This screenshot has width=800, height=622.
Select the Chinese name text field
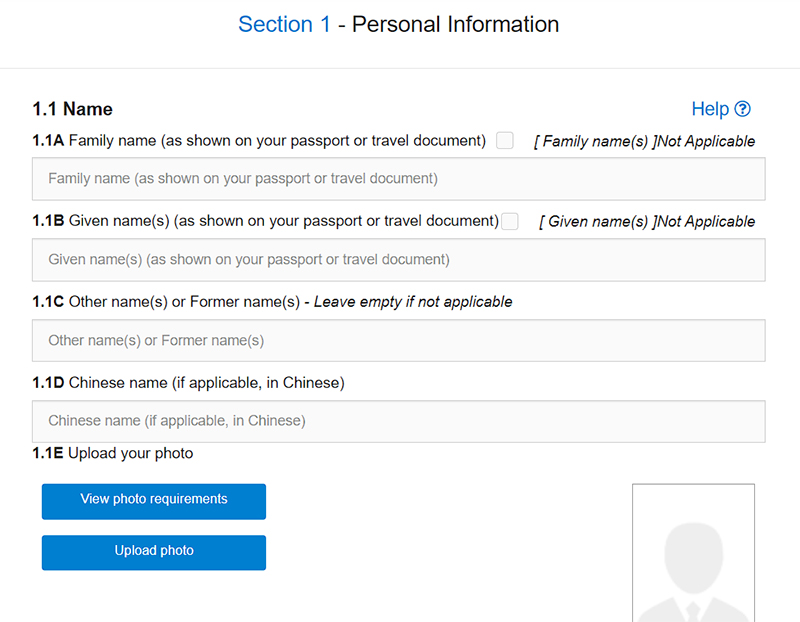(x=399, y=422)
